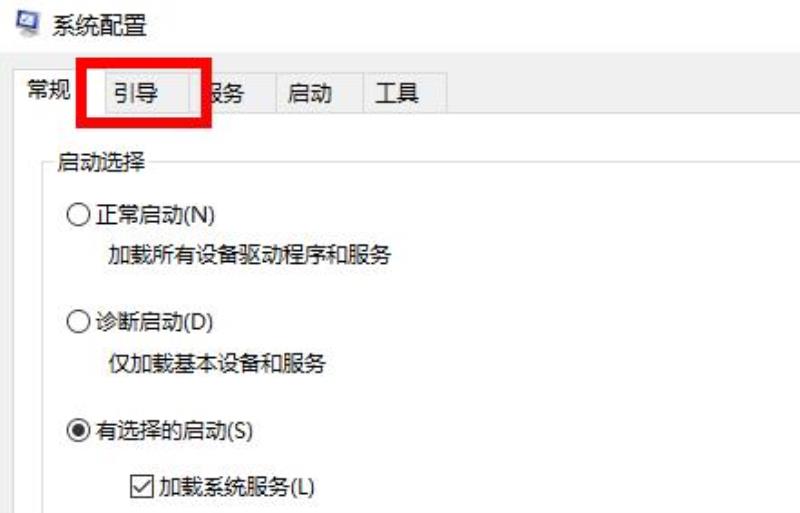
Task: Click the 仅加载基本设备和服务 description
Action: (217, 363)
